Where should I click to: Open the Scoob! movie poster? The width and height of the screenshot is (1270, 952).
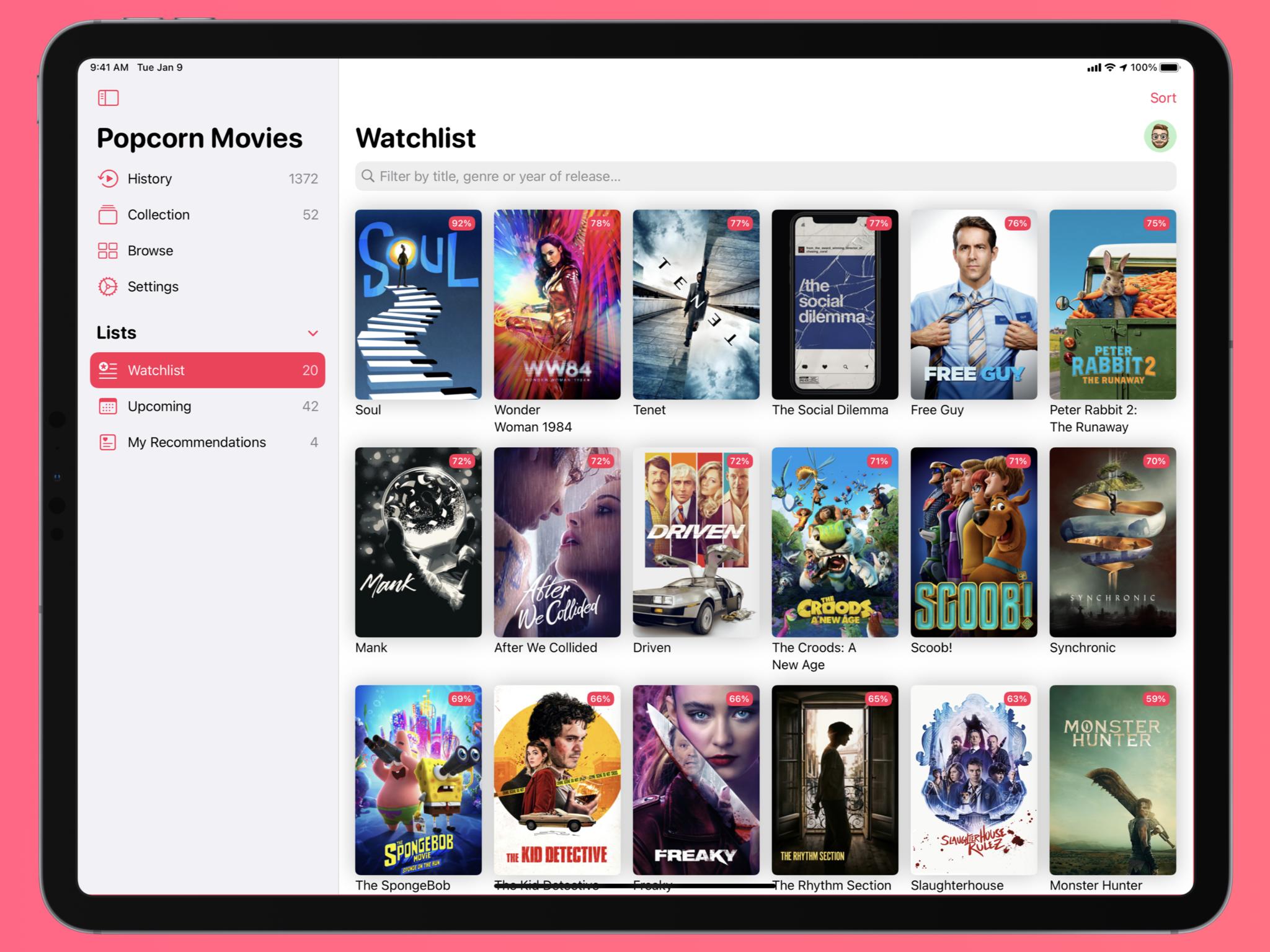[x=974, y=542]
